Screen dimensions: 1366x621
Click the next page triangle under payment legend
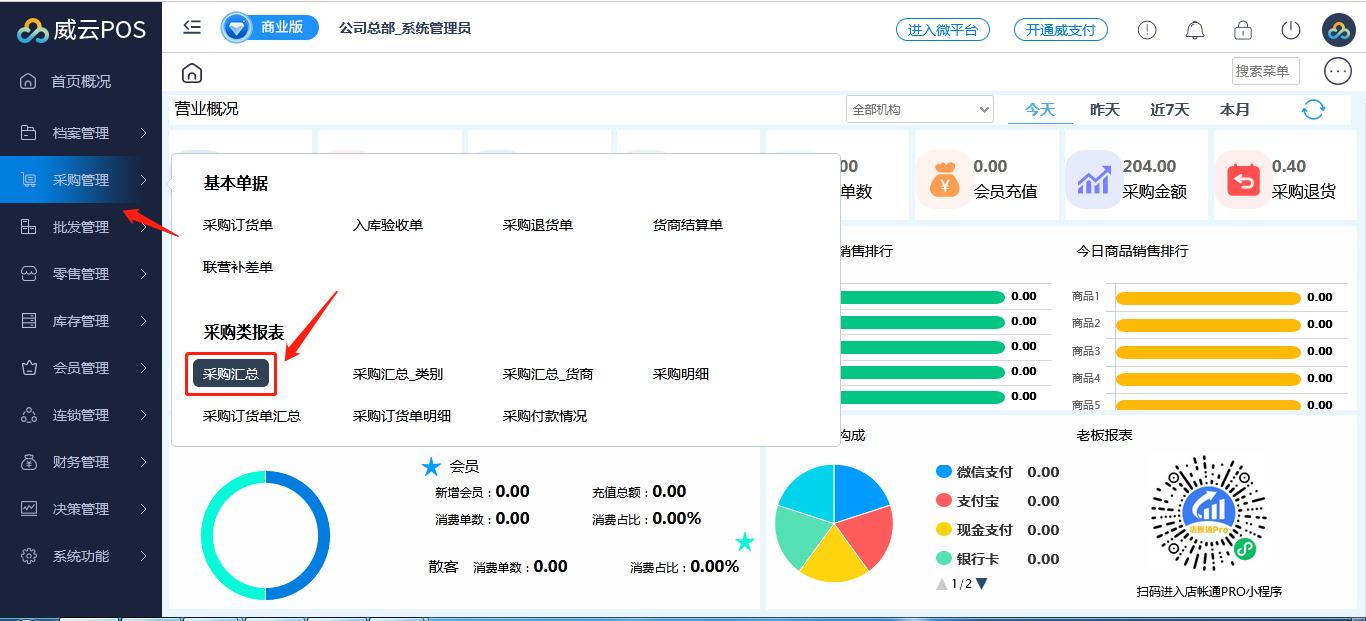(x=981, y=584)
